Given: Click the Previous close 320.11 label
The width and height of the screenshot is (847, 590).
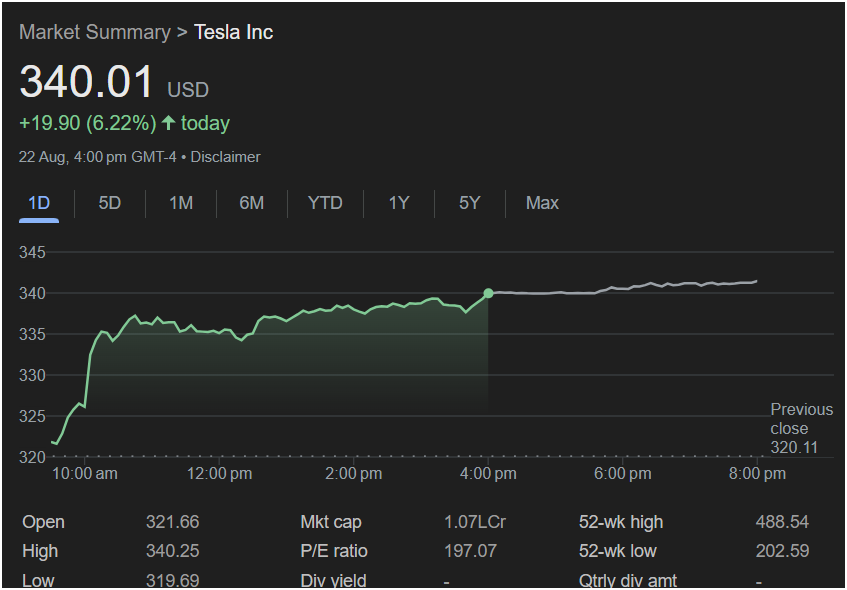Looking at the screenshot, I should tap(800, 428).
